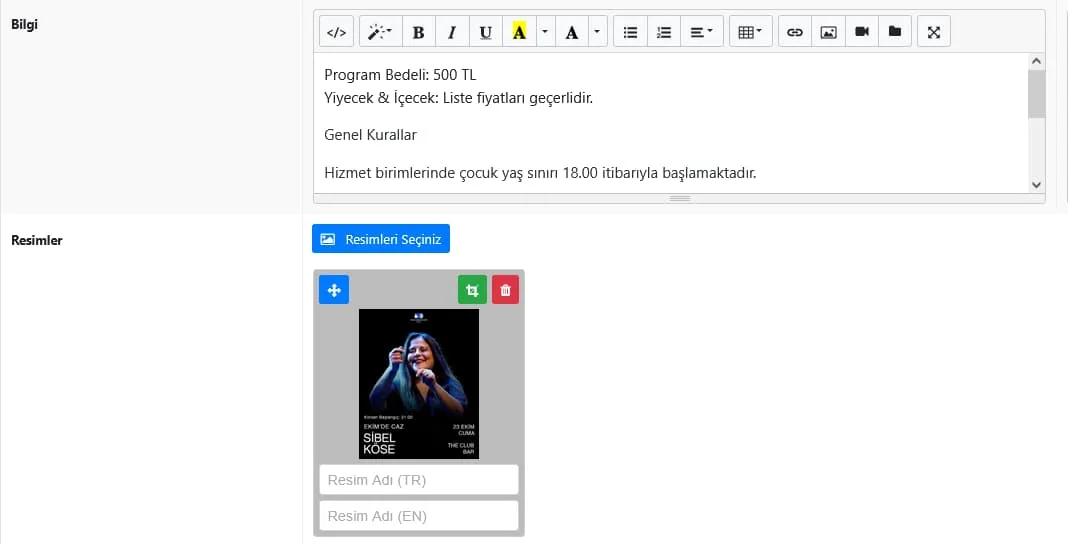Focus the Resim Adı (TR) field
This screenshot has width=1068, height=544.
tap(419, 480)
